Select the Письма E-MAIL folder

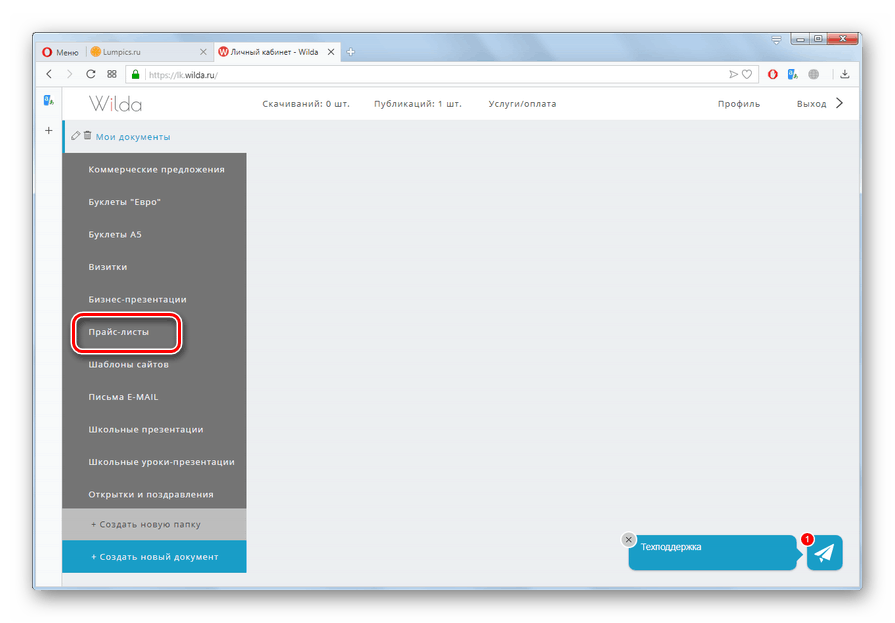(155, 397)
